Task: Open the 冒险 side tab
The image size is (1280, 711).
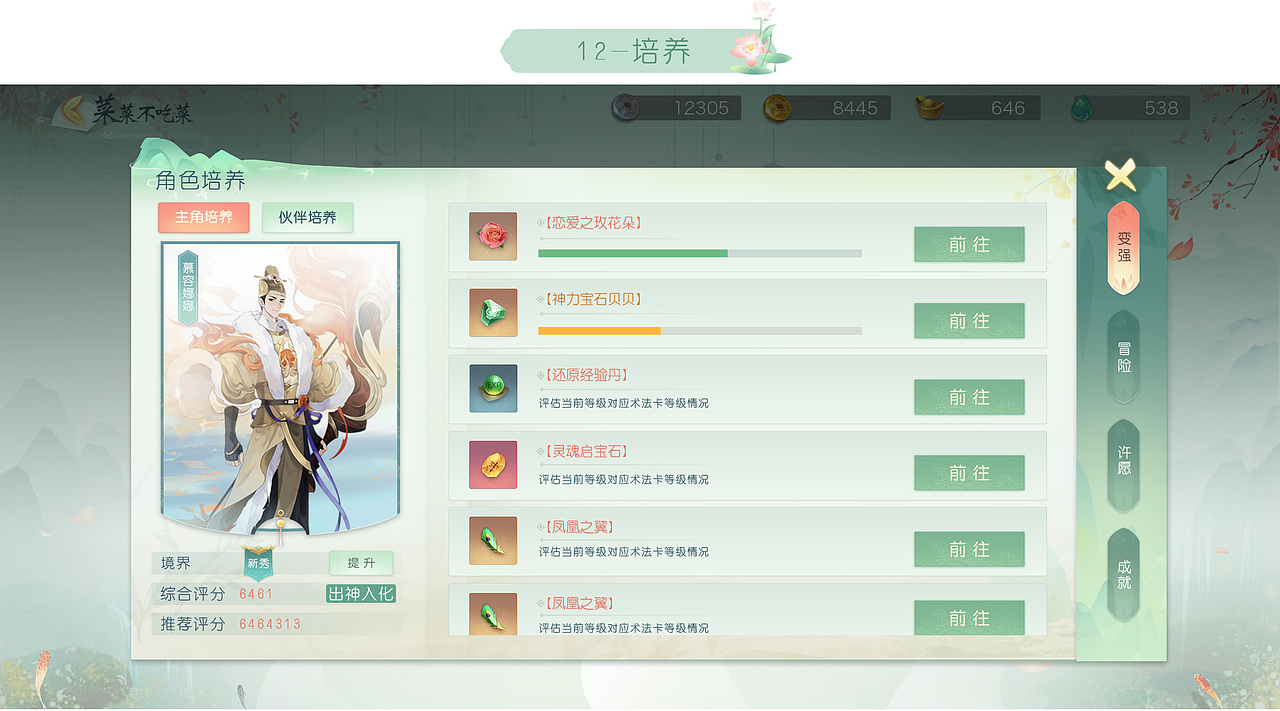Action: [x=1124, y=357]
